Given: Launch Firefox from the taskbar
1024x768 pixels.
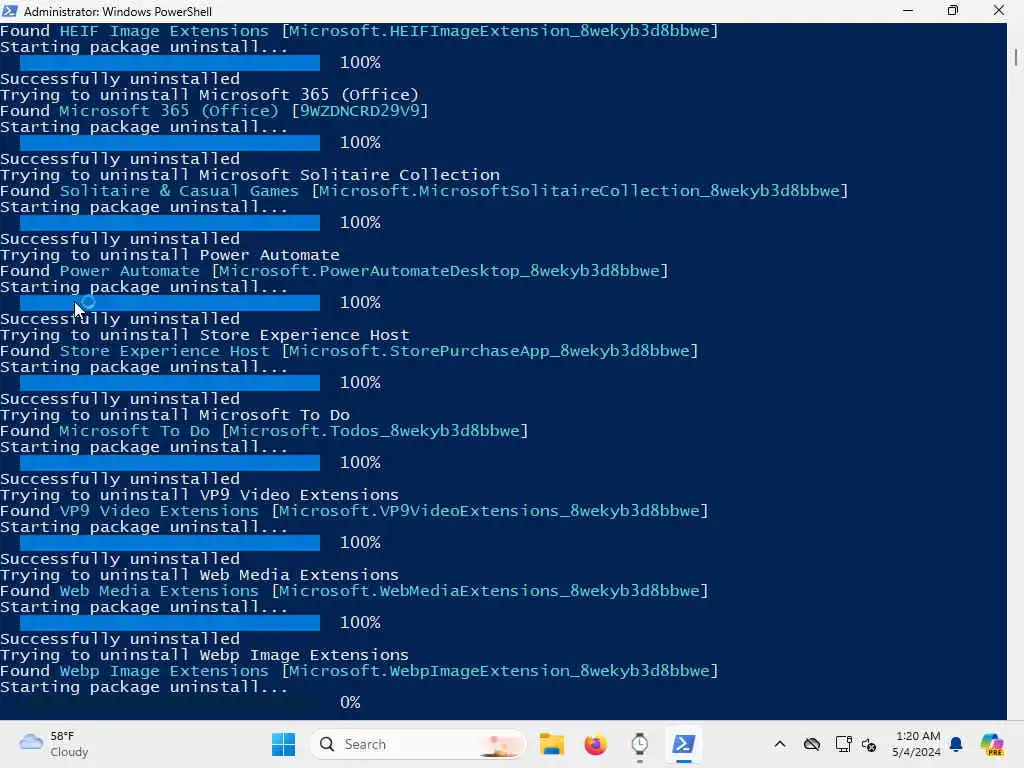Looking at the screenshot, I should (595, 744).
